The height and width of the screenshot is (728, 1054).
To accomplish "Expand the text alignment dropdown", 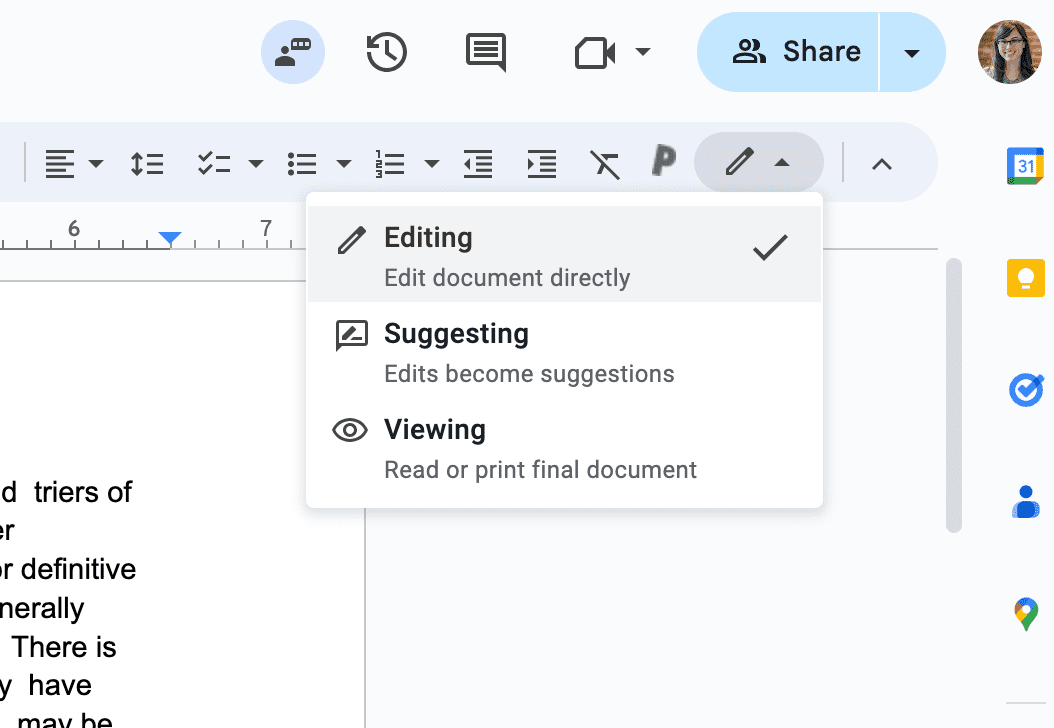I will tap(96, 163).
